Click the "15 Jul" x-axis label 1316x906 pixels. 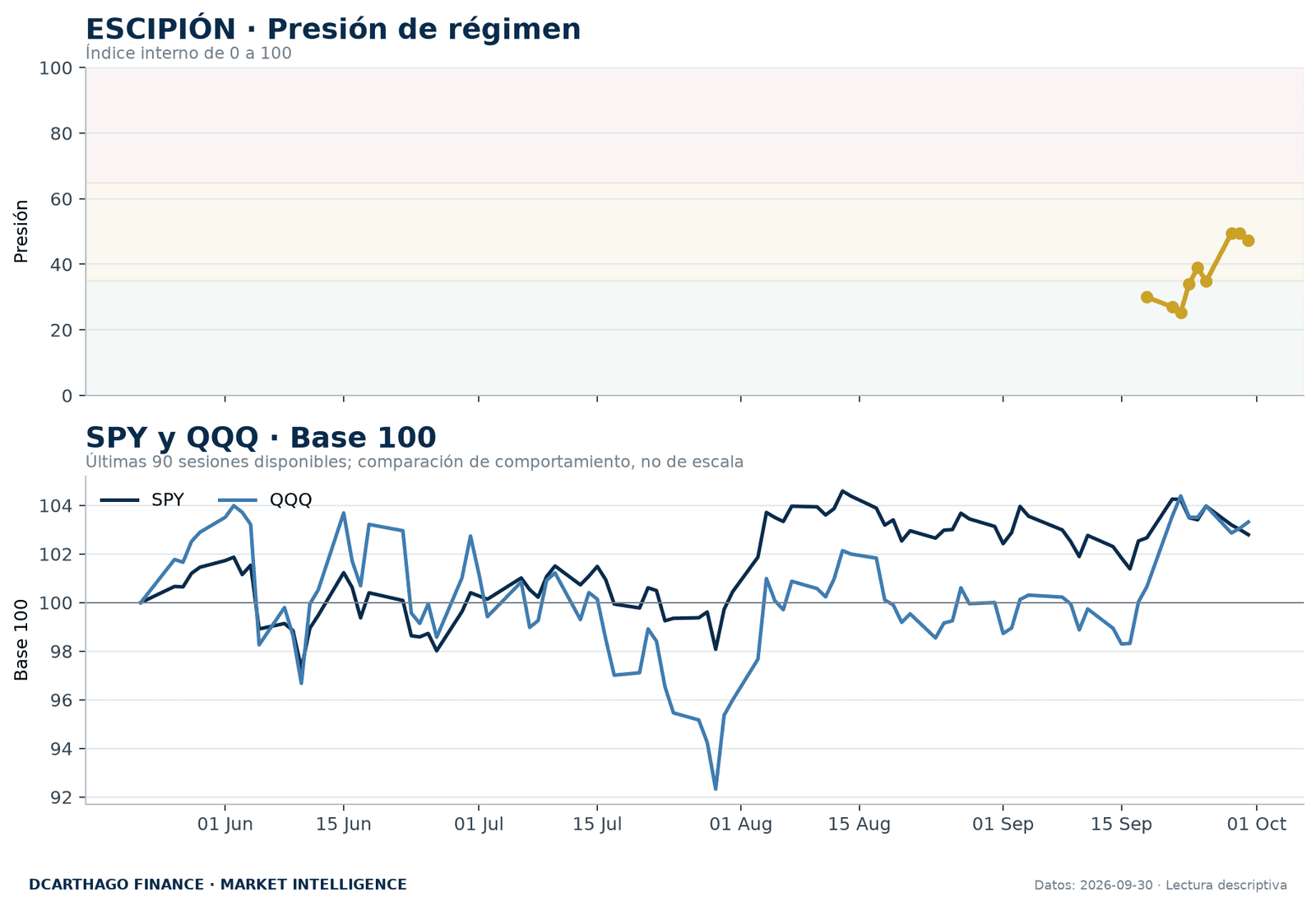pyautogui.click(x=597, y=825)
